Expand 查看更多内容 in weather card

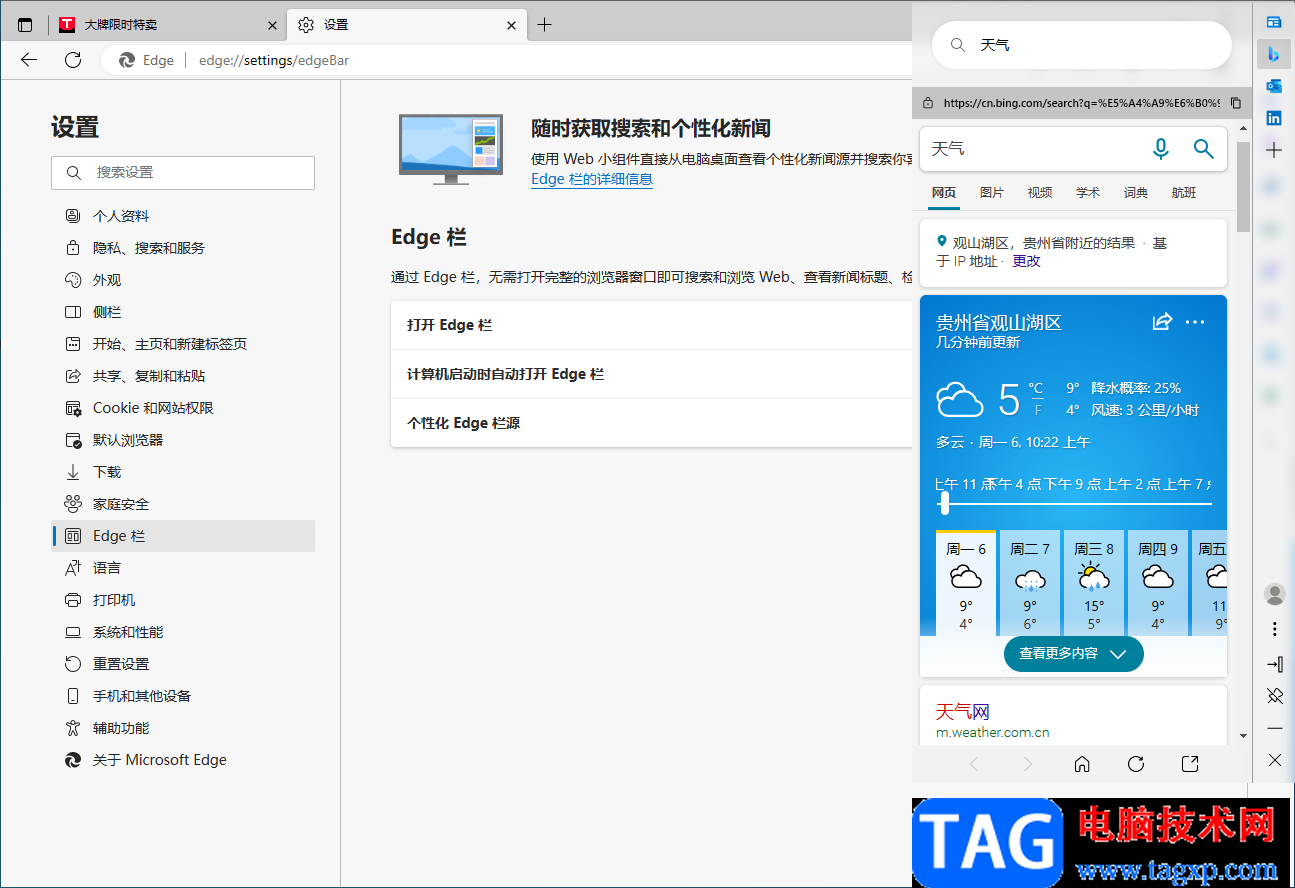[x=1073, y=654]
